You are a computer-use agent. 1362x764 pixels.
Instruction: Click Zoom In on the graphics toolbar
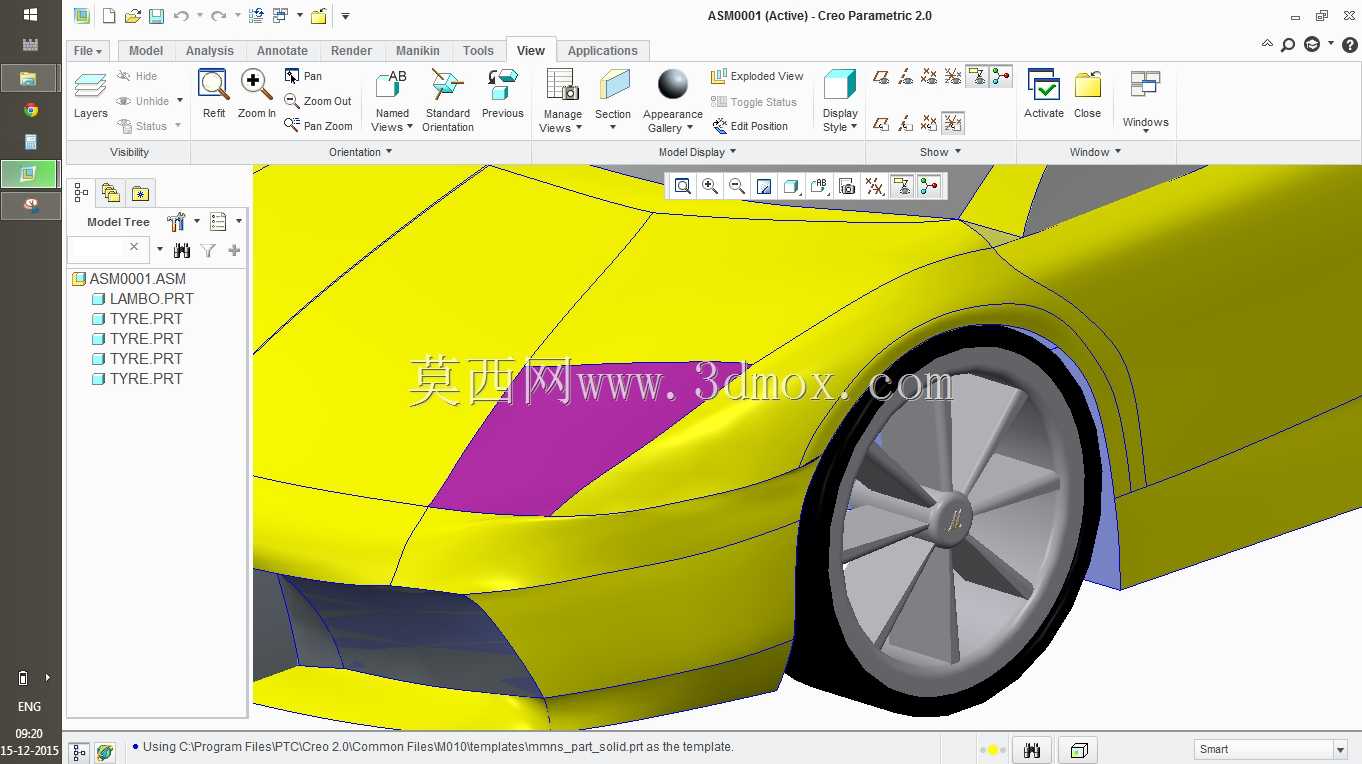pyautogui.click(x=710, y=186)
